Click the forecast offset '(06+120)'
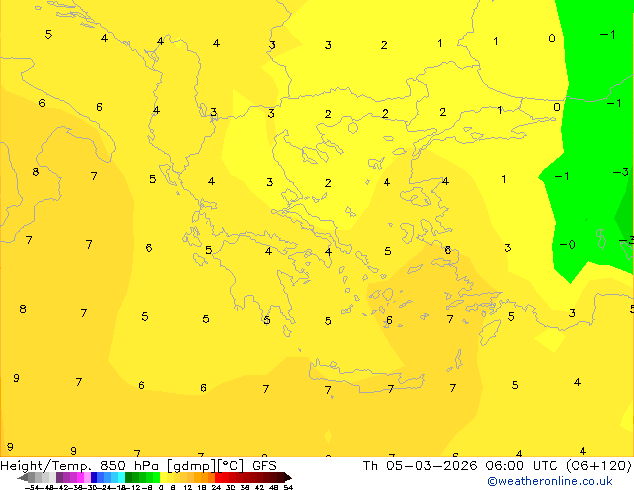634x490 pixels. click(x=598, y=466)
